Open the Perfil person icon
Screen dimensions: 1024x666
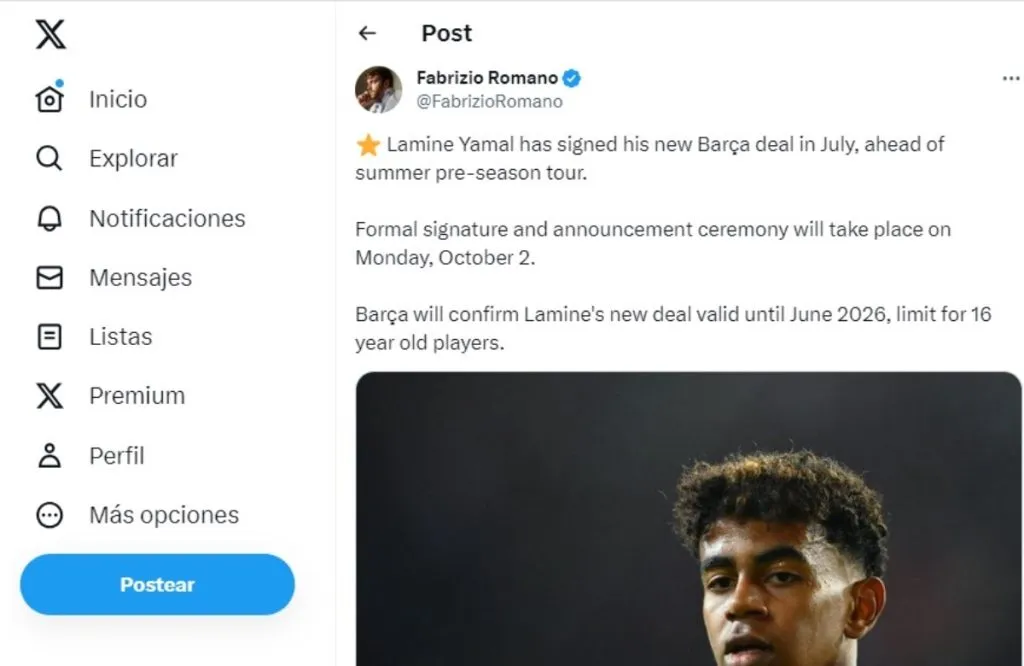pyautogui.click(x=49, y=455)
